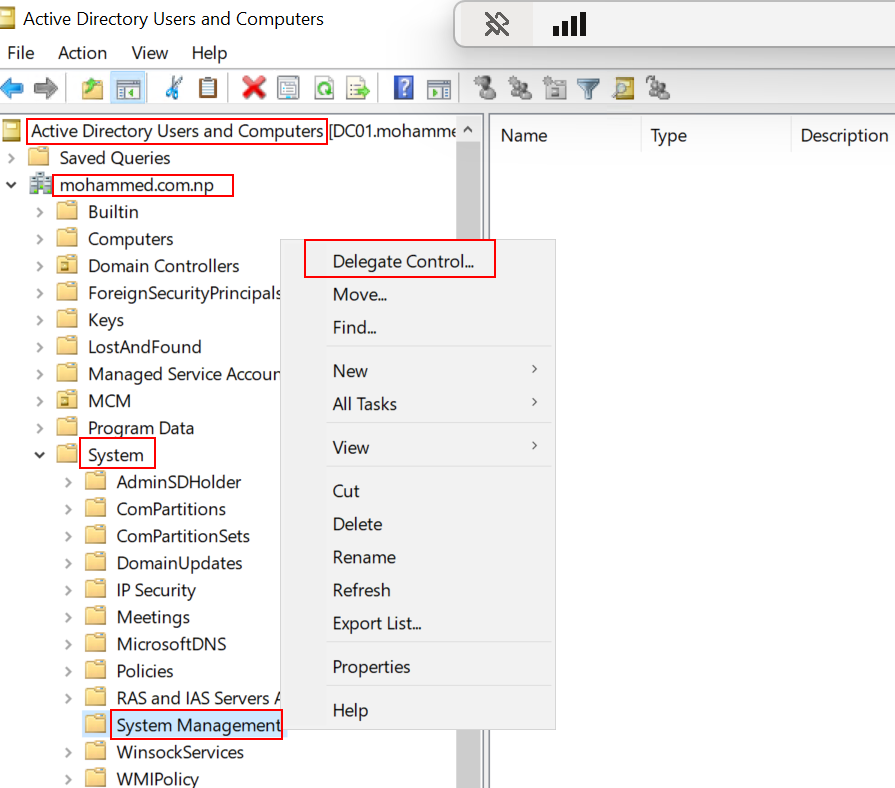Click the blue Help question mark icon
Image resolution: width=895 pixels, height=788 pixels.
(404, 88)
